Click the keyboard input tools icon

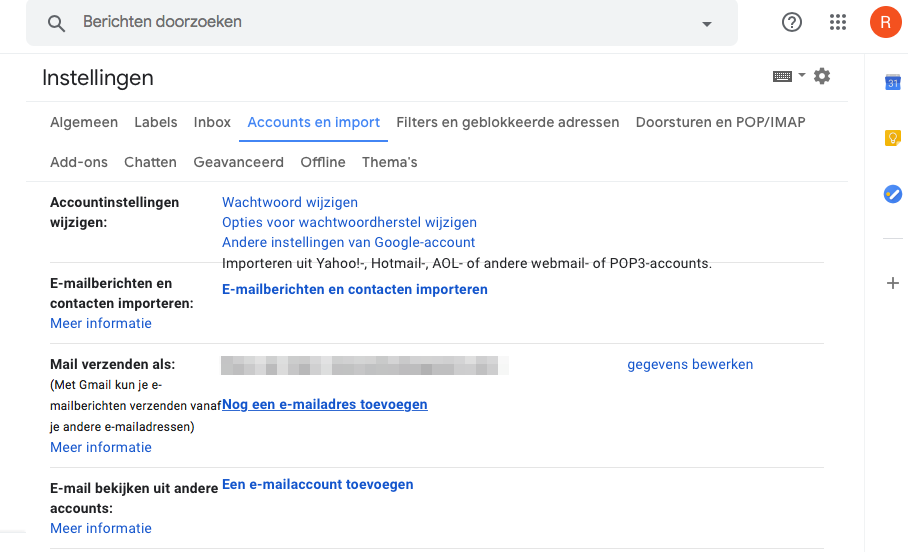pos(782,76)
